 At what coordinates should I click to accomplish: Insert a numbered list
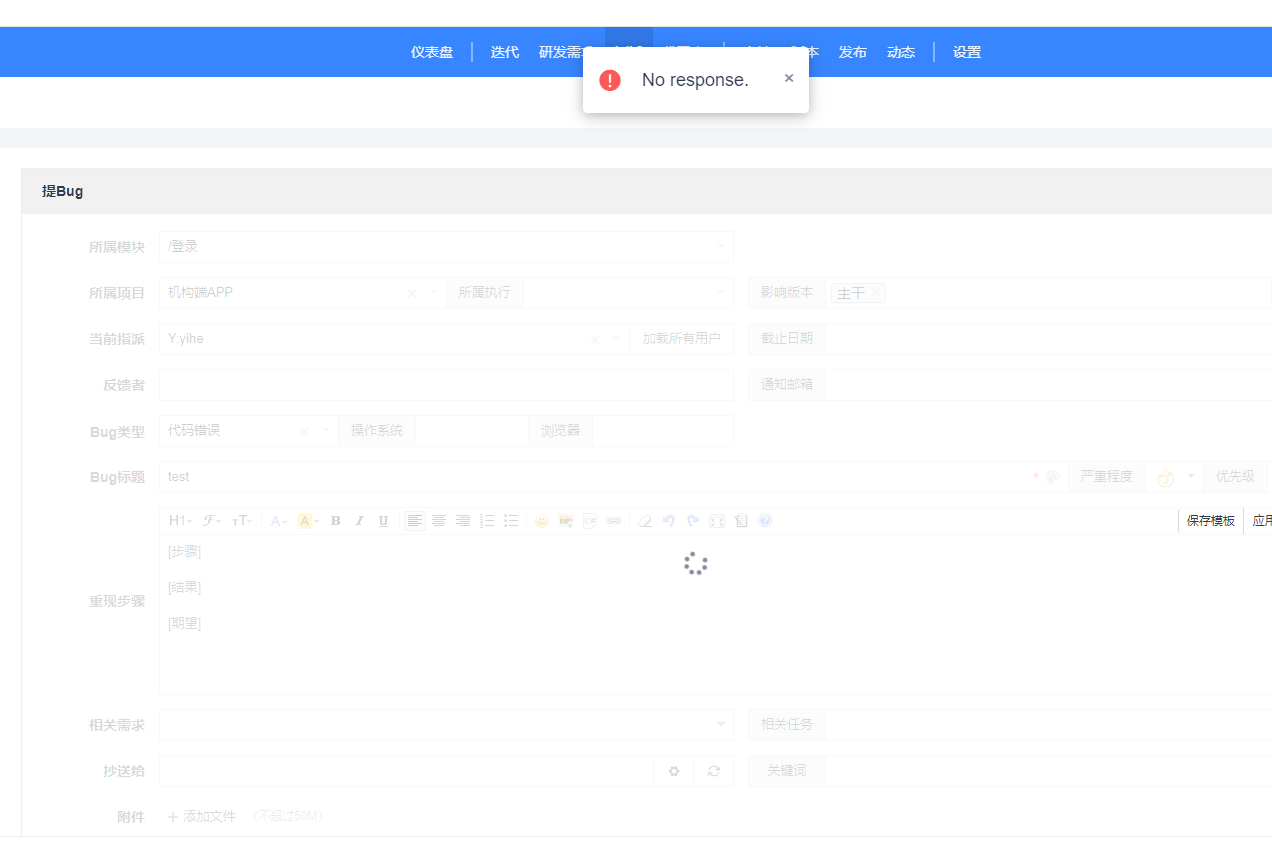488,521
